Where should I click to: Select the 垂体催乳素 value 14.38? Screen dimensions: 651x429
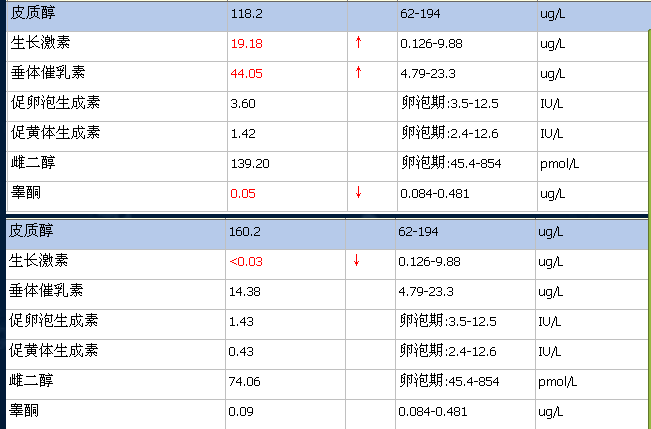coord(246,291)
